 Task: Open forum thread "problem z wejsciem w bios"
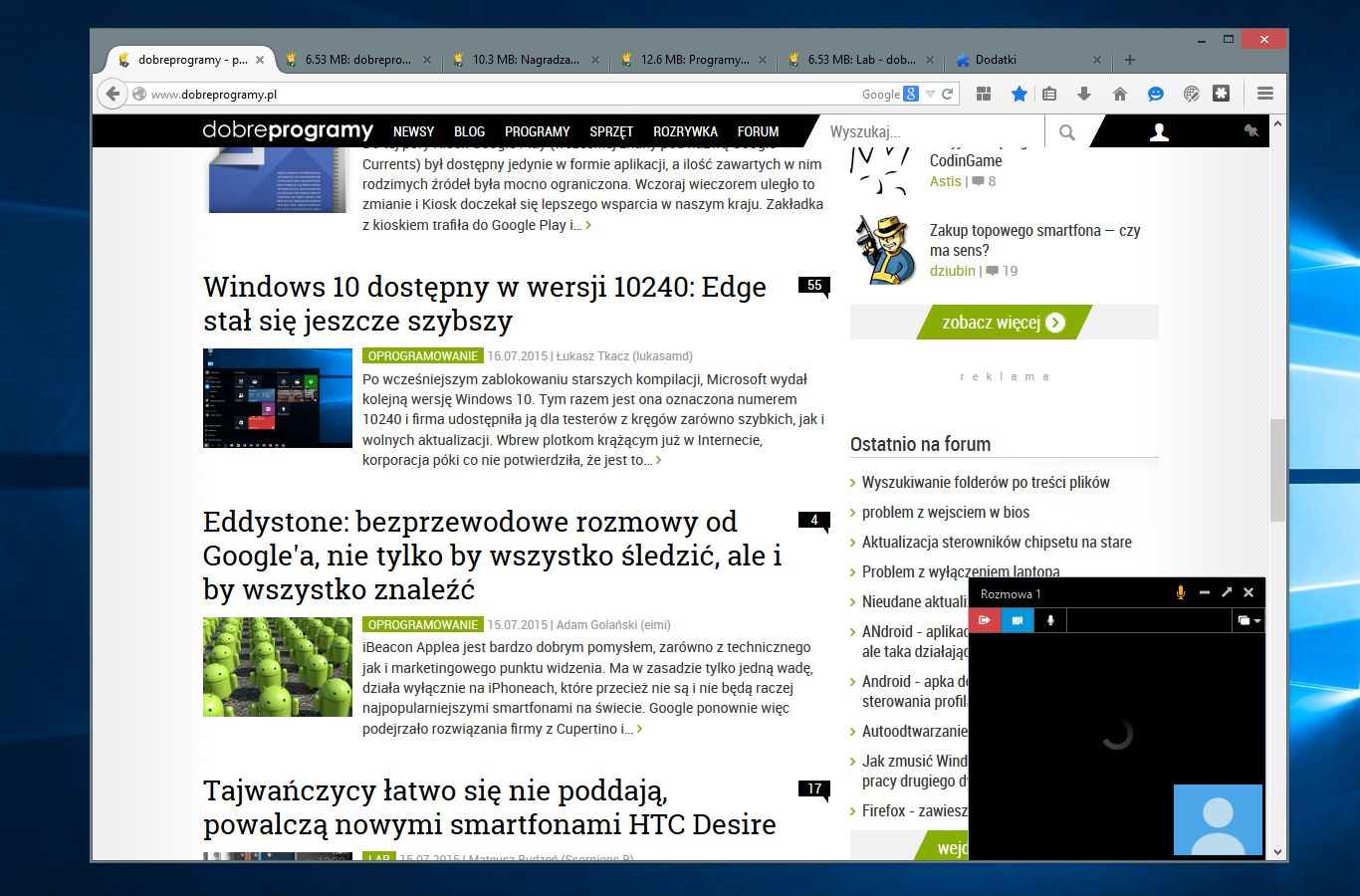point(946,512)
